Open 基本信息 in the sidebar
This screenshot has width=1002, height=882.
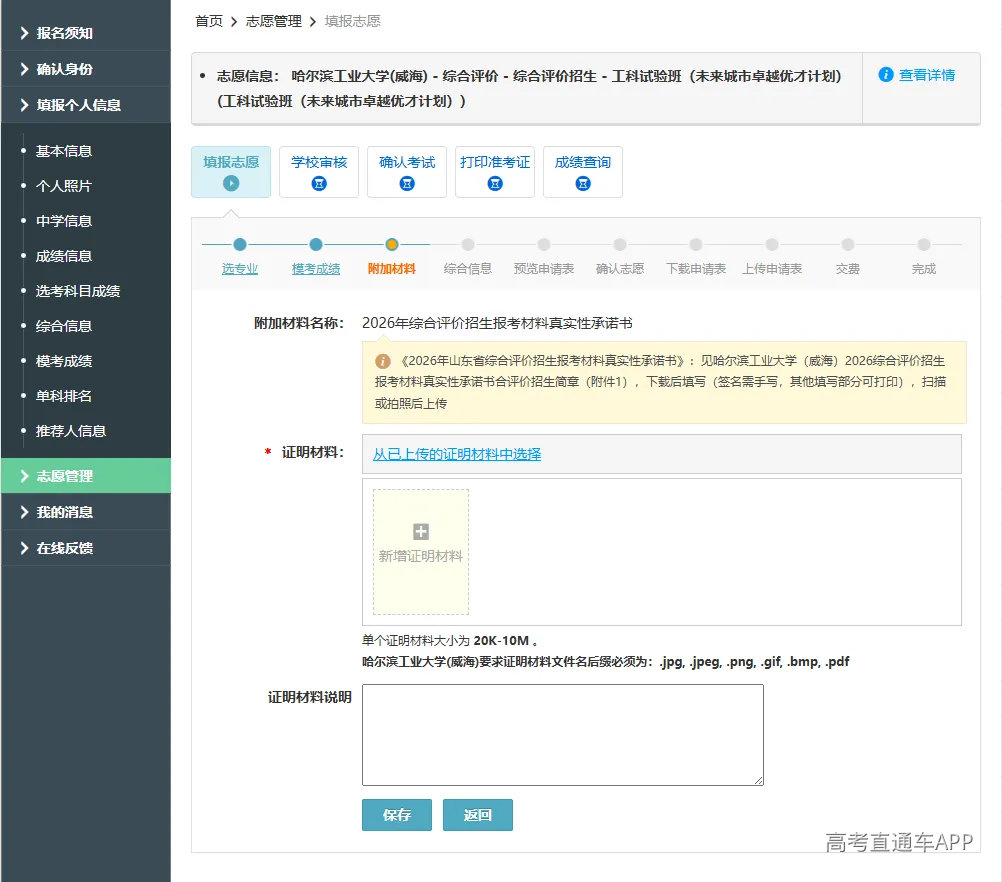point(64,151)
